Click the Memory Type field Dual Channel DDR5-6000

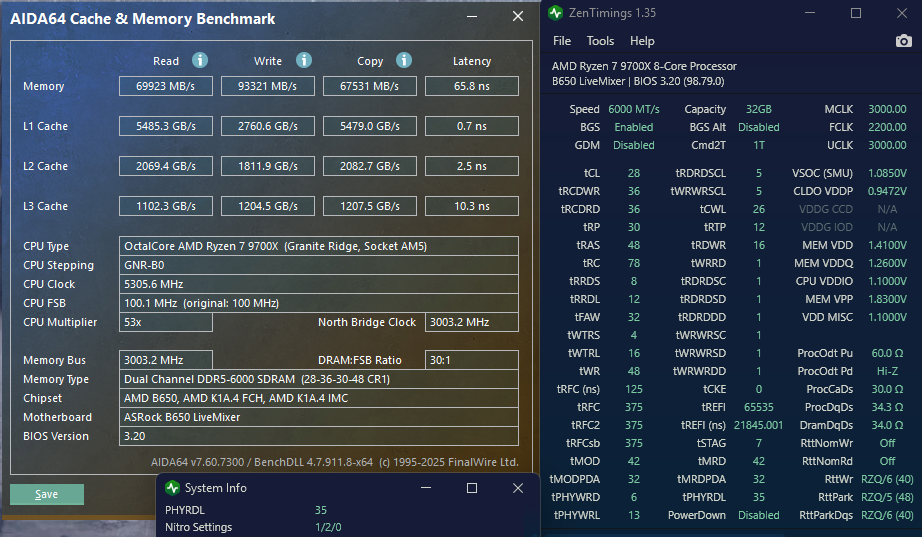[x=319, y=379]
